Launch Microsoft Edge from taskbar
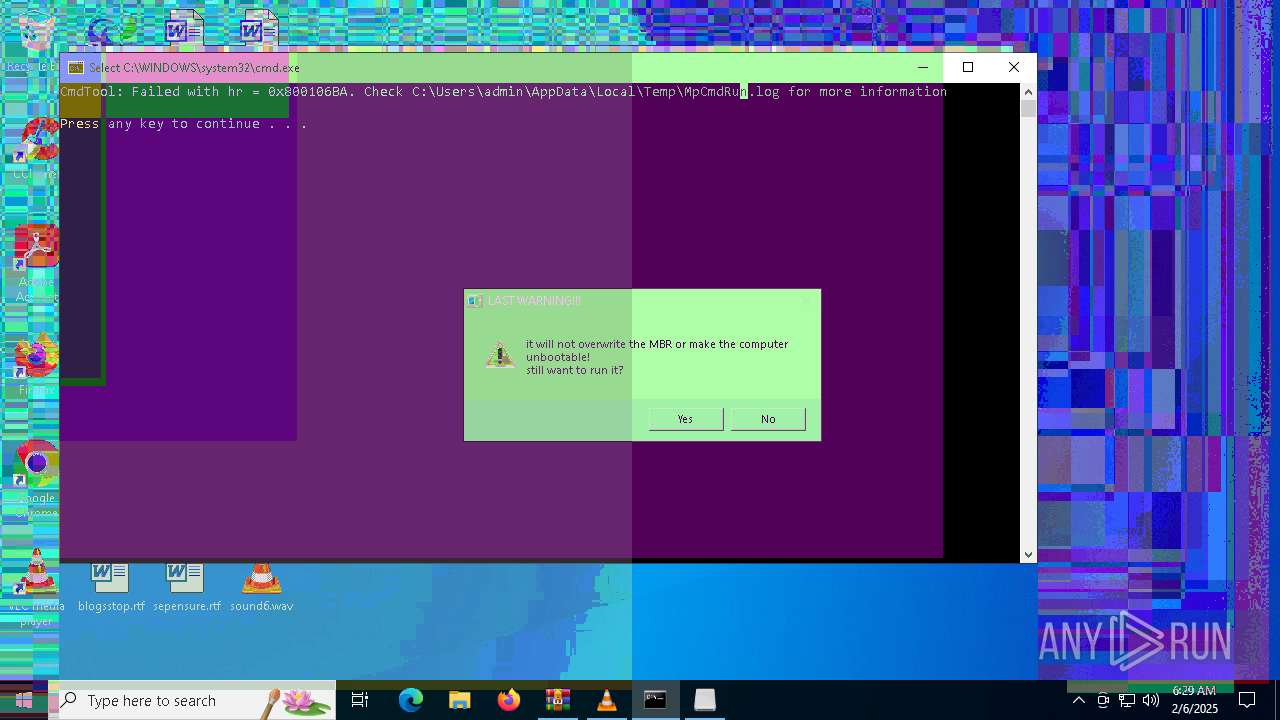The width and height of the screenshot is (1280, 720). [411, 700]
